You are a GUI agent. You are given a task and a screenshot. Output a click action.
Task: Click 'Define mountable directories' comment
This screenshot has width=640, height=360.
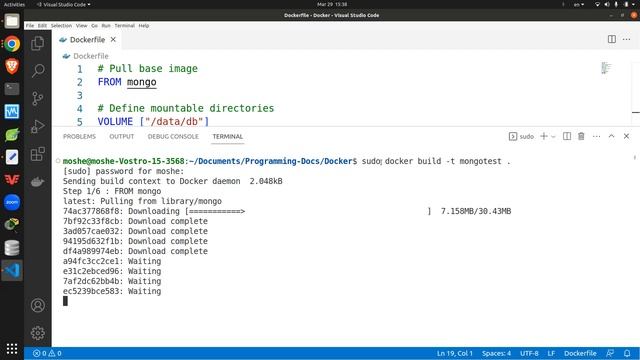[x=186, y=108]
